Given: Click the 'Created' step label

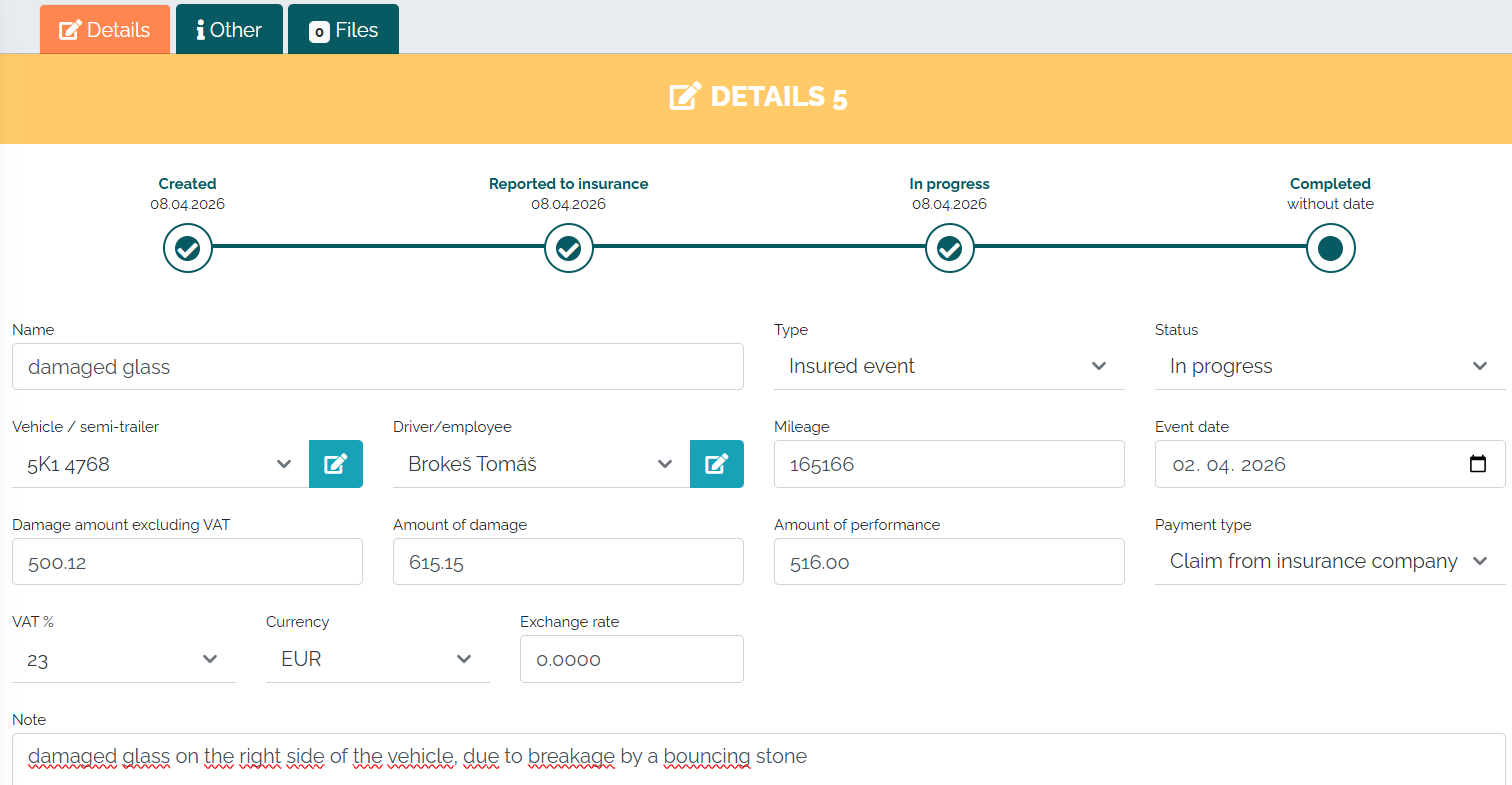Looking at the screenshot, I should coord(188,184).
